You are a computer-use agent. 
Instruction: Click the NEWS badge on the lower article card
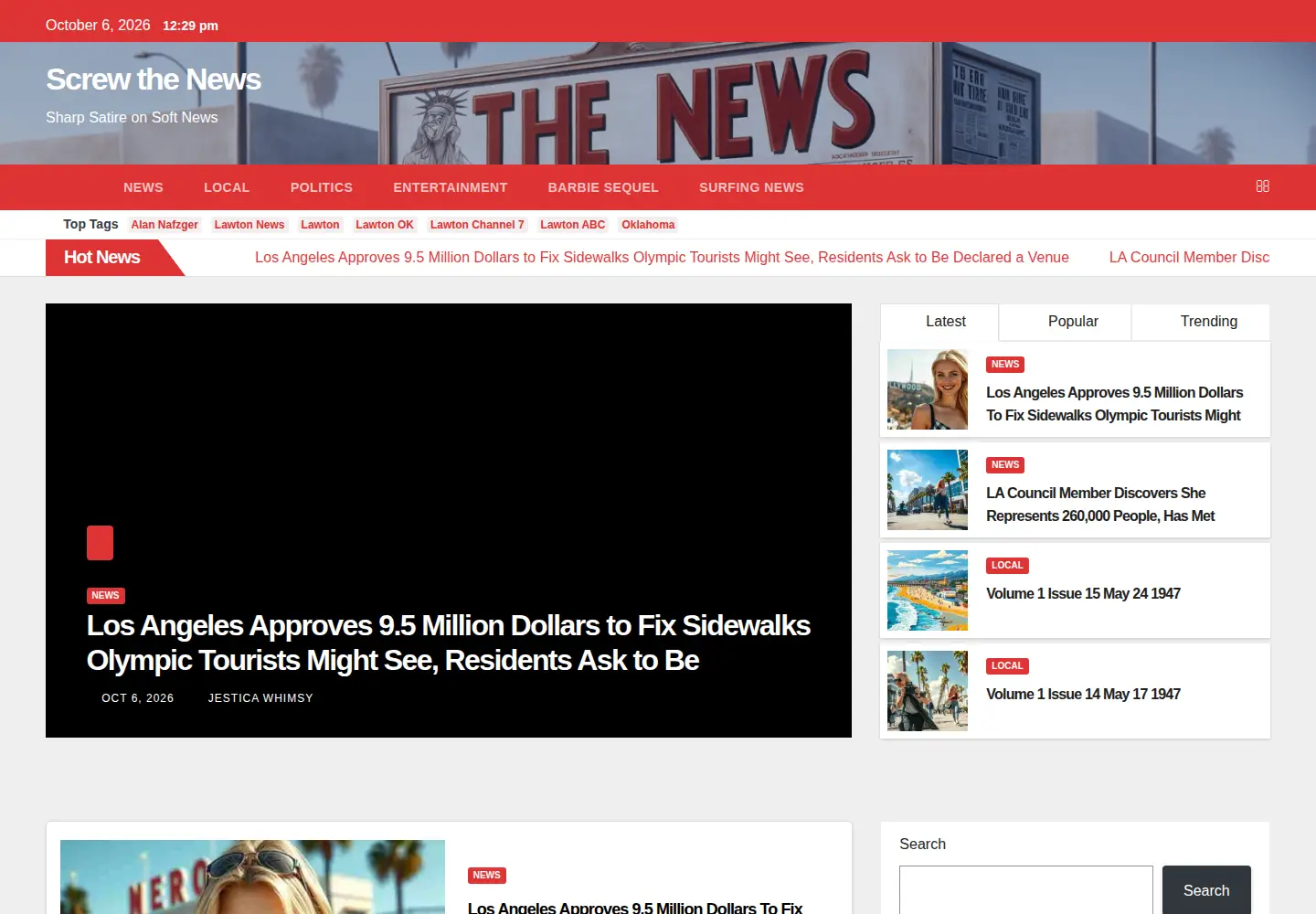[487, 876]
